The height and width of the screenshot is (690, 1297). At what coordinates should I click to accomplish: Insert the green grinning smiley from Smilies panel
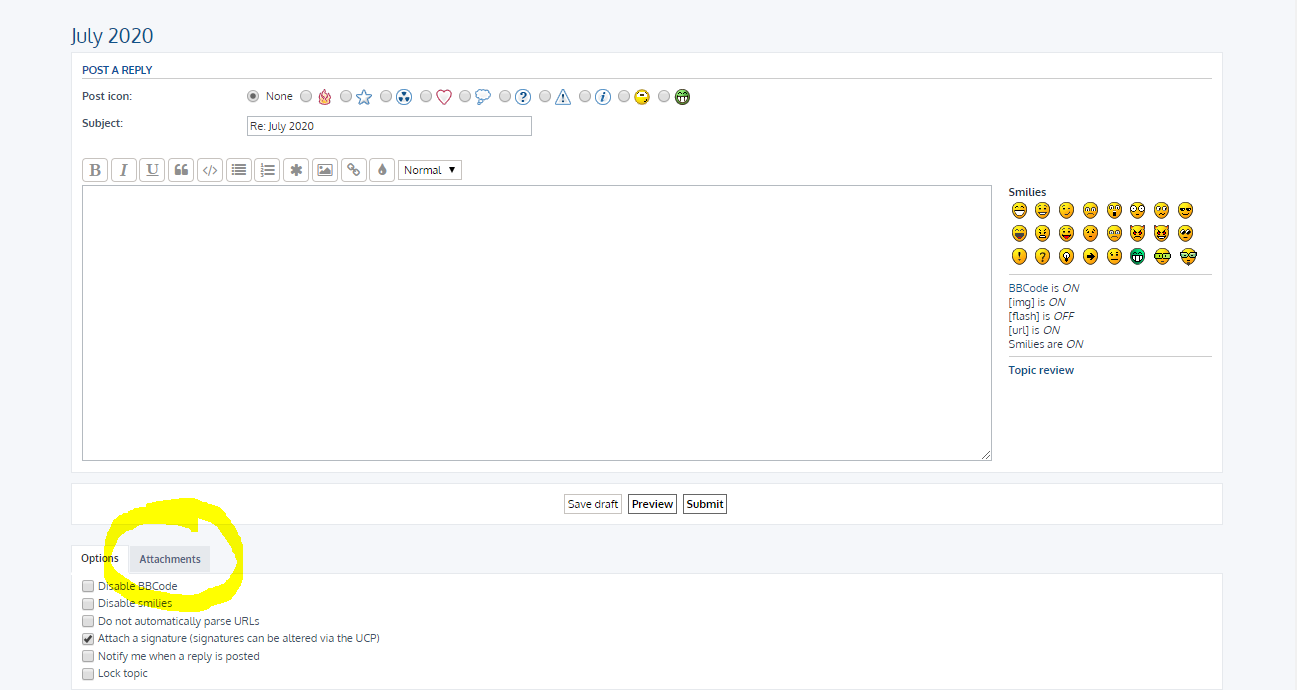coord(1137,256)
